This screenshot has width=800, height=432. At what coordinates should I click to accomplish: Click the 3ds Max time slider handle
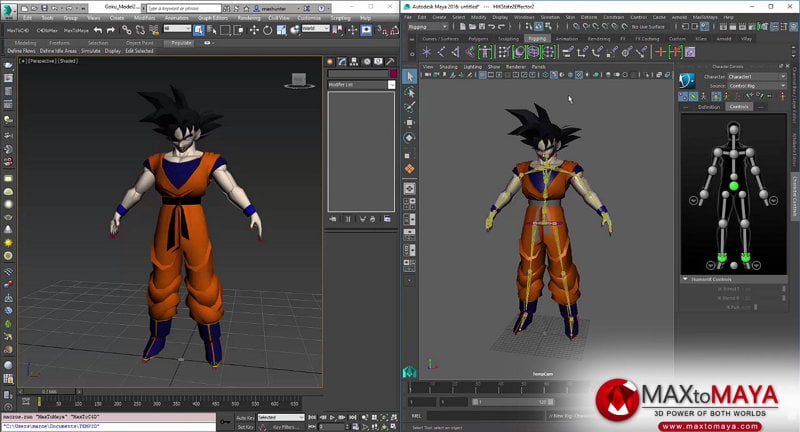pos(49,392)
